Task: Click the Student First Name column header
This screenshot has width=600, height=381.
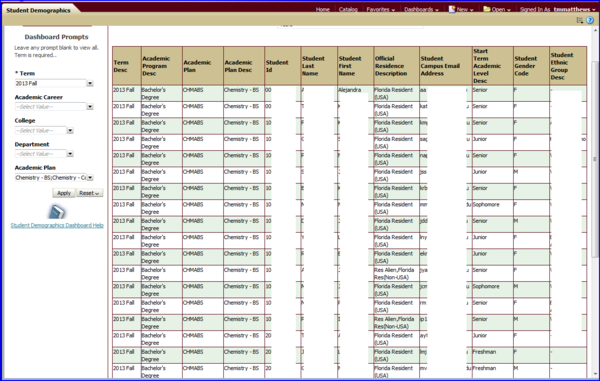Action: coord(355,66)
